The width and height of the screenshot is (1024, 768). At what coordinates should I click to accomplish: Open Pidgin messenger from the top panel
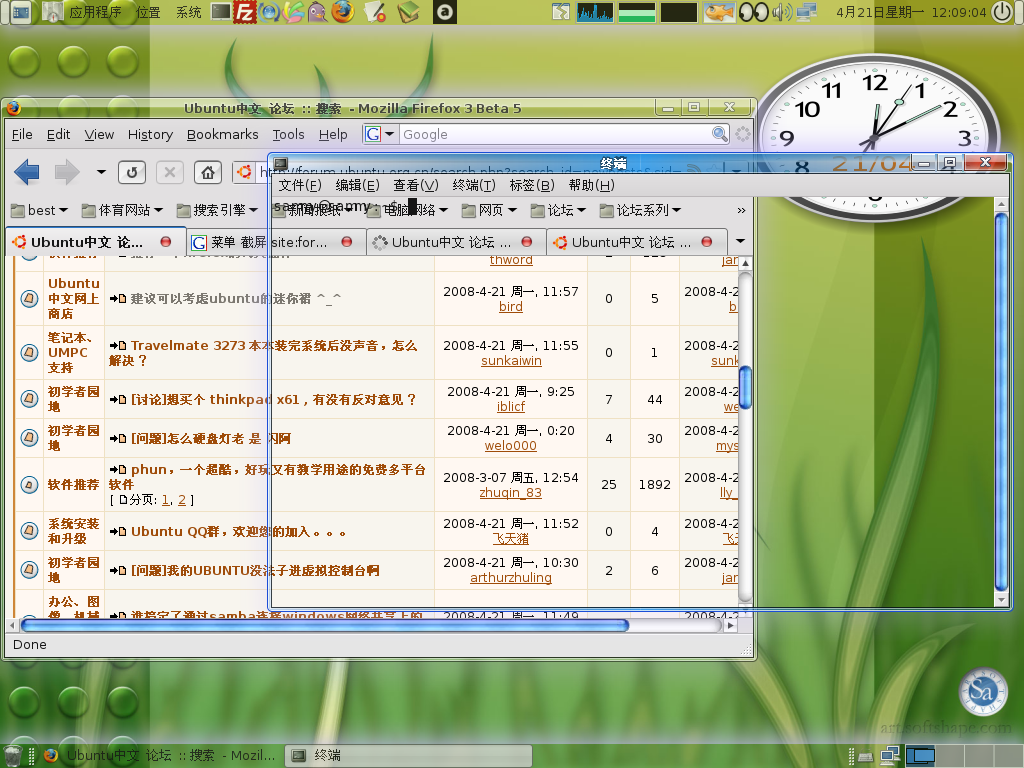(x=317, y=12)
